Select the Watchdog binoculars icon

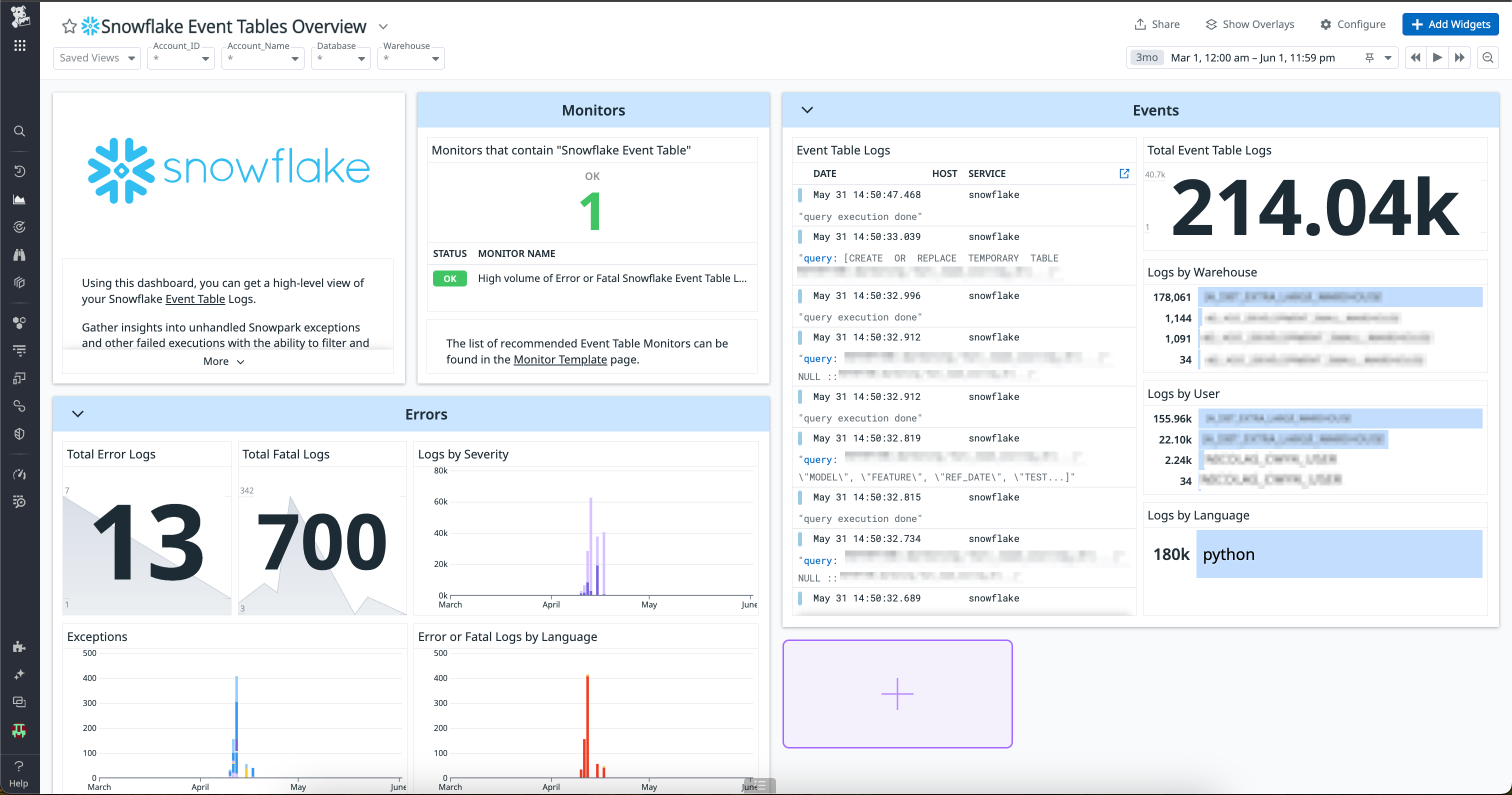[x=19, y=255]
